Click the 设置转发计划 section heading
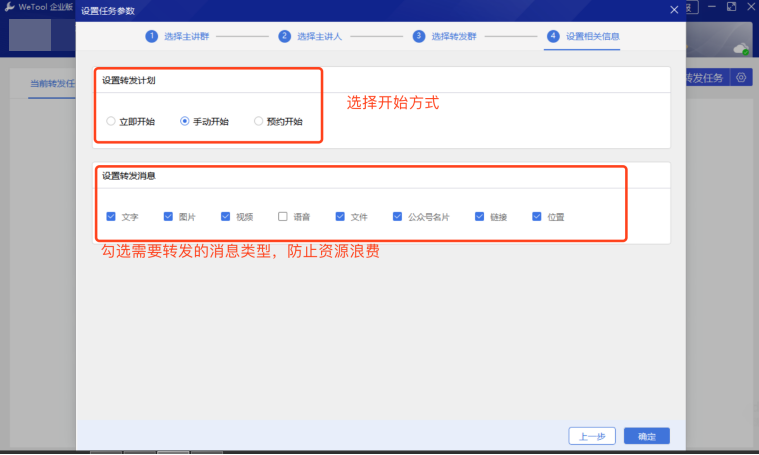This screenshot has width=759, height=455. pos(129,80)
